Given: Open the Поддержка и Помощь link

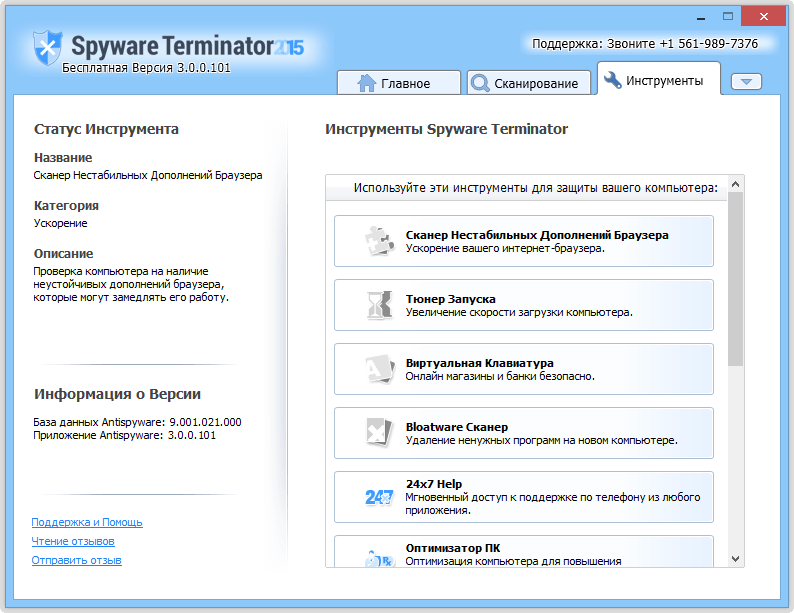Looking at the screenshot, I should 87,522.
